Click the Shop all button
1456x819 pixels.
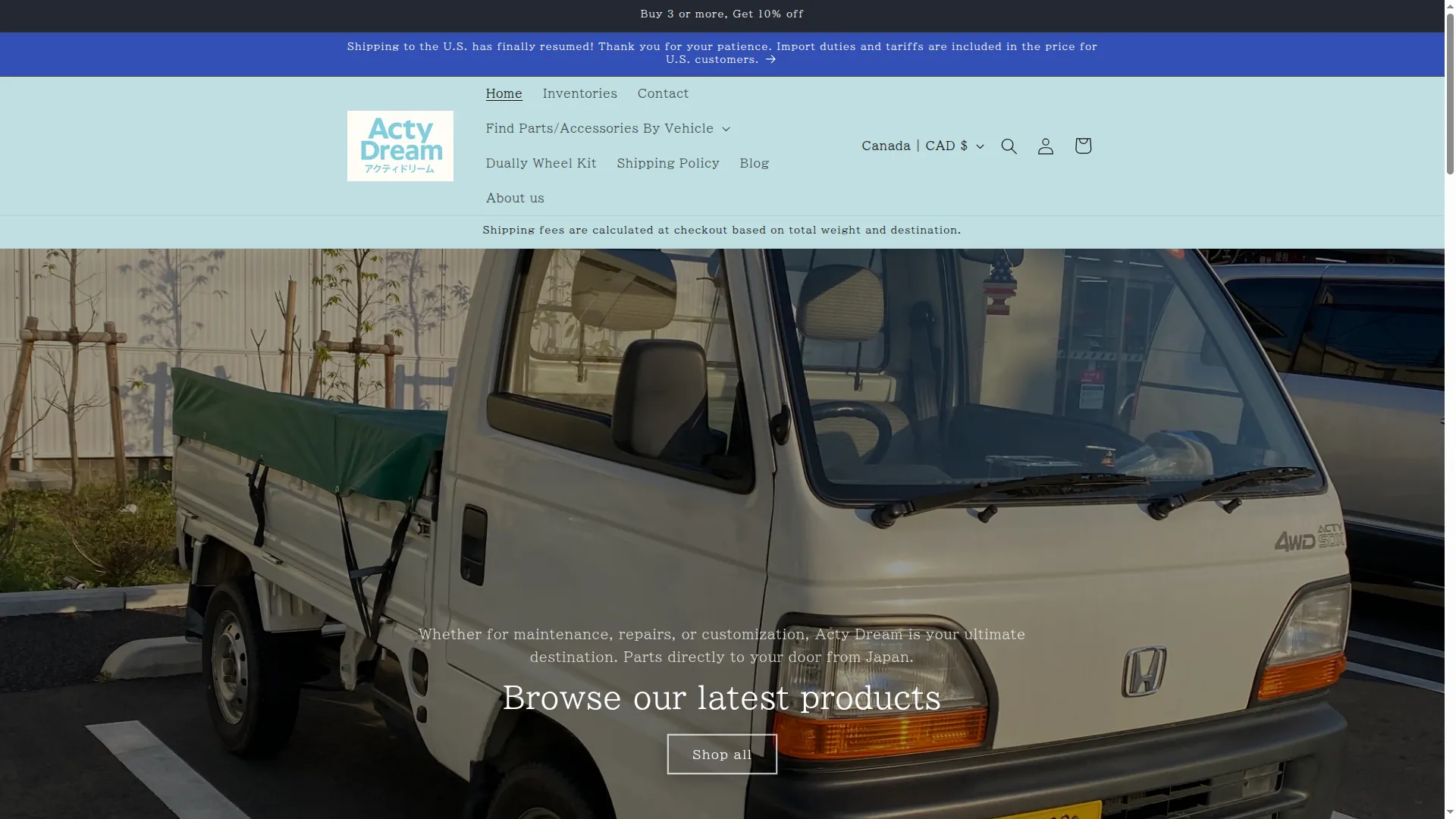tap(722, 755)
